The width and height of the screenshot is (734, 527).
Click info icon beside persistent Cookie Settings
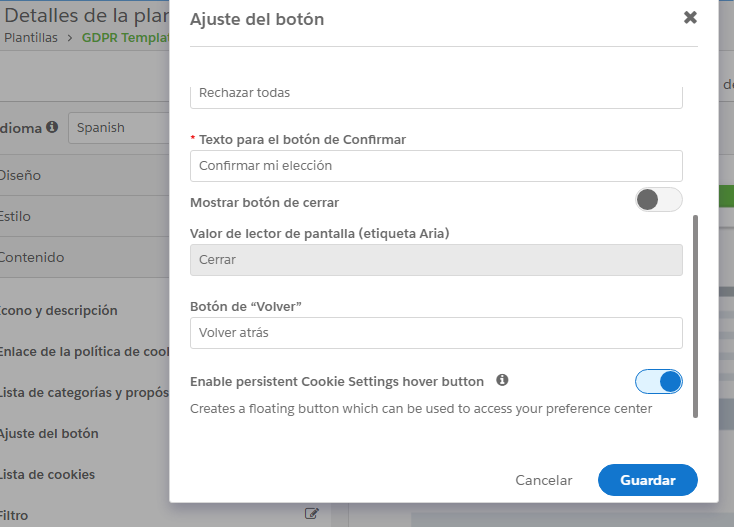point(502,380)
